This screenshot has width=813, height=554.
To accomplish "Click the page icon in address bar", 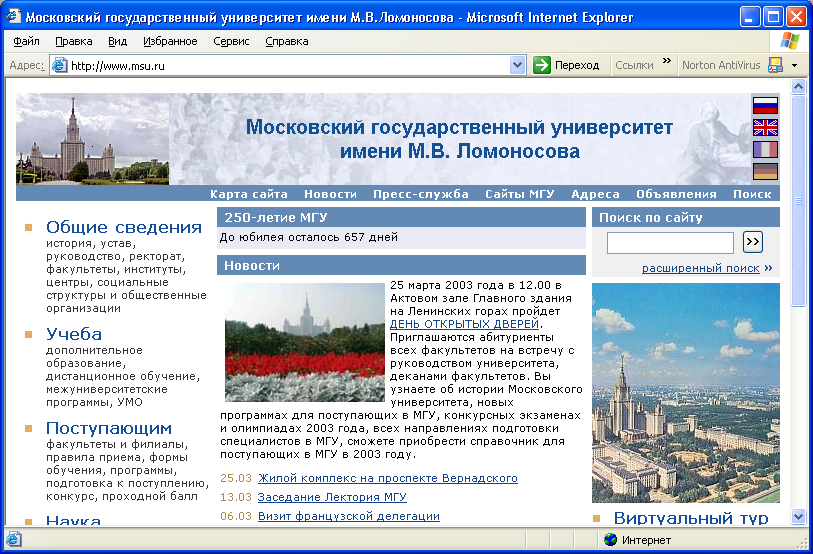I will [x=60, y=65].
